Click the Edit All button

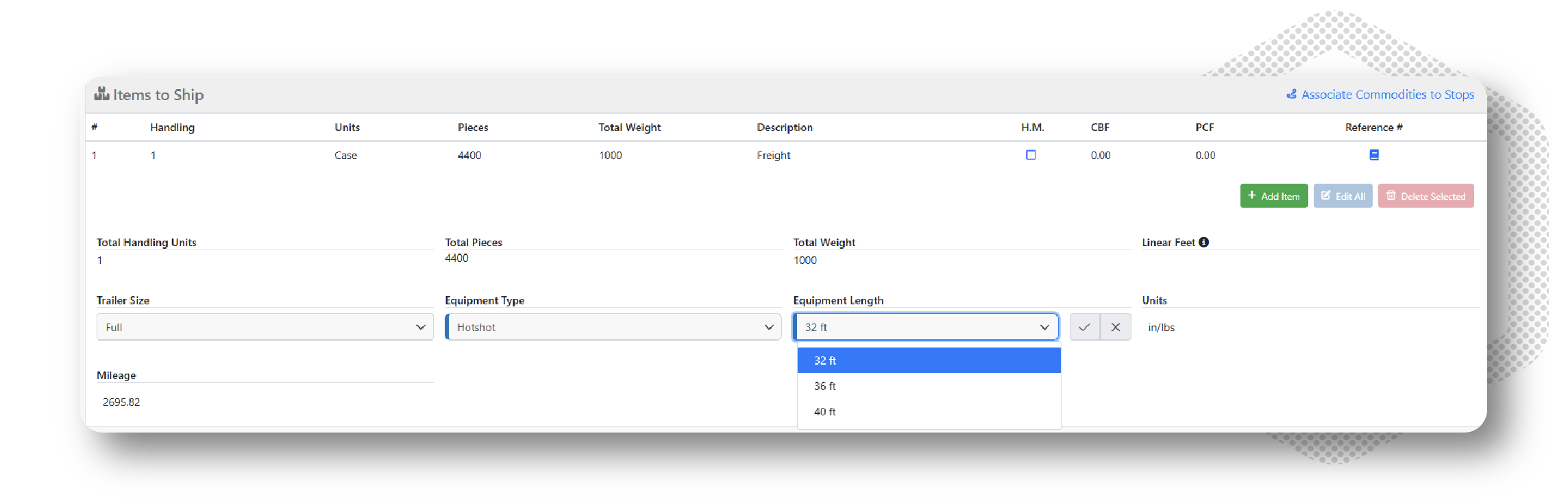pos(1343,196)
